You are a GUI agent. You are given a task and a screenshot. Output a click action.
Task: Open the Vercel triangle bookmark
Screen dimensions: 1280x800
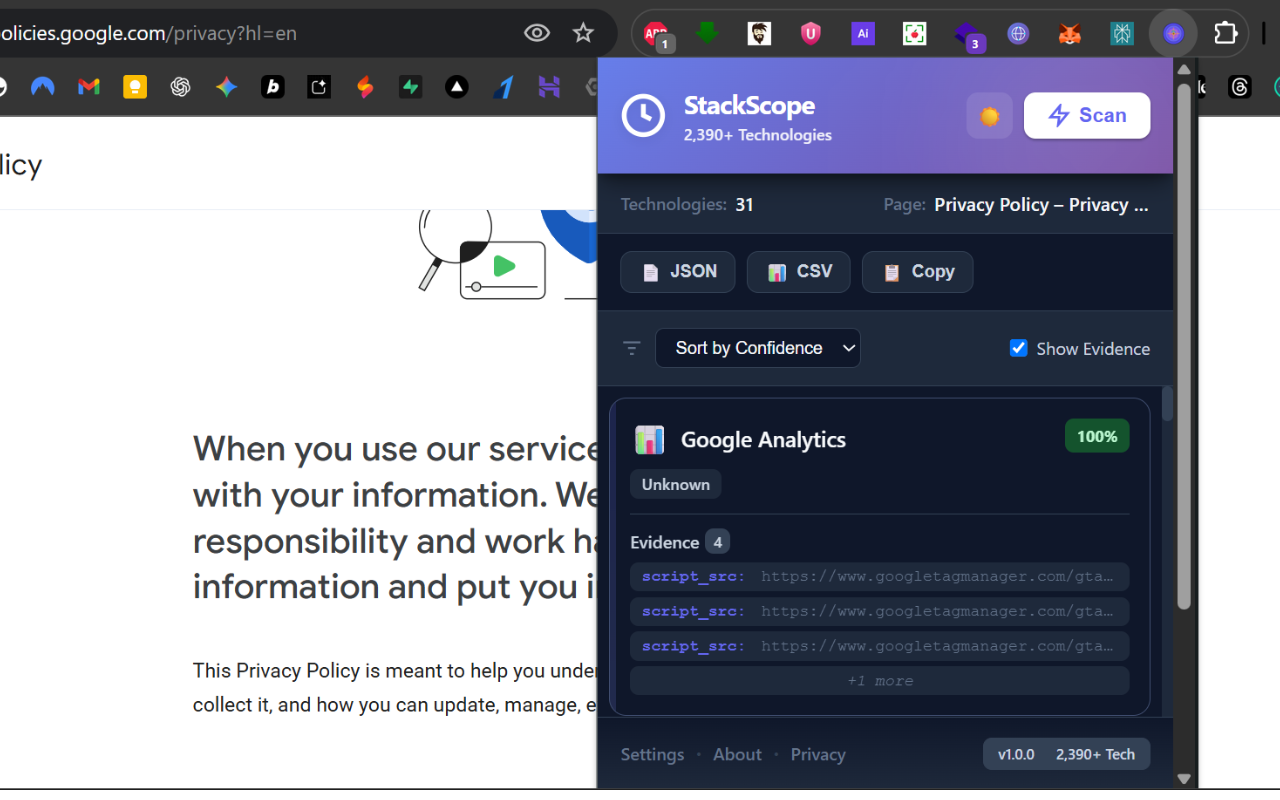(x=457, y=87)
